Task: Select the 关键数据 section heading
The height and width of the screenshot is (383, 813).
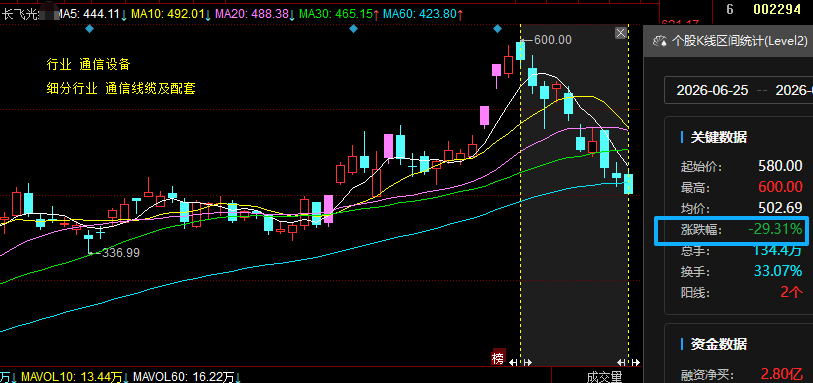Action: click(718, 137)
